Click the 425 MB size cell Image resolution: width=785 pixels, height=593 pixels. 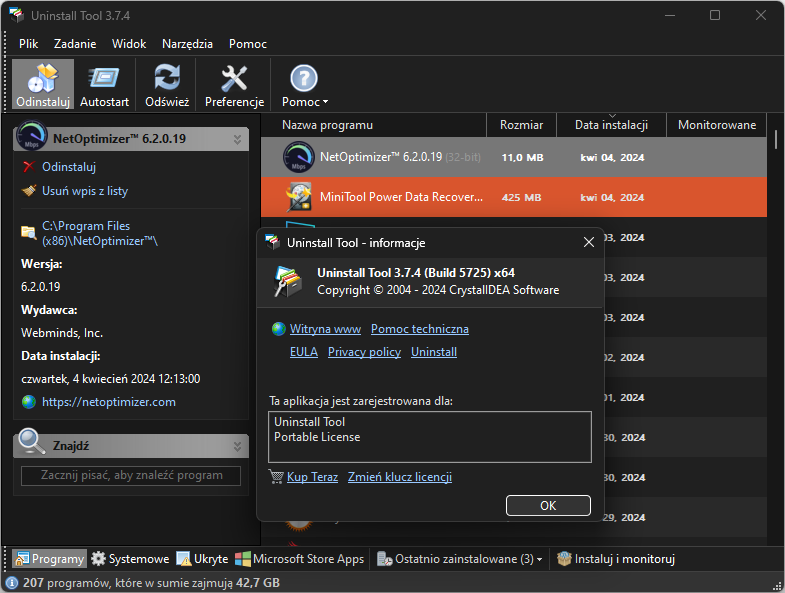tap(521, 197)
